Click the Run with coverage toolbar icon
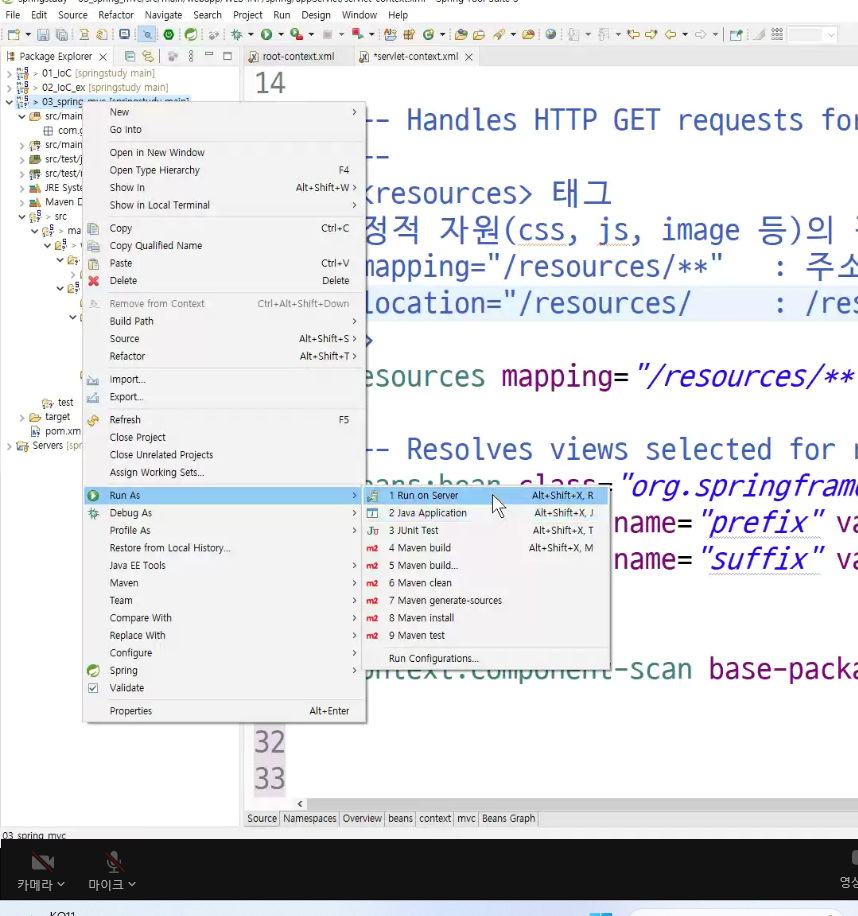The height and width of the screenshot is (916, 858). point(296,34)
